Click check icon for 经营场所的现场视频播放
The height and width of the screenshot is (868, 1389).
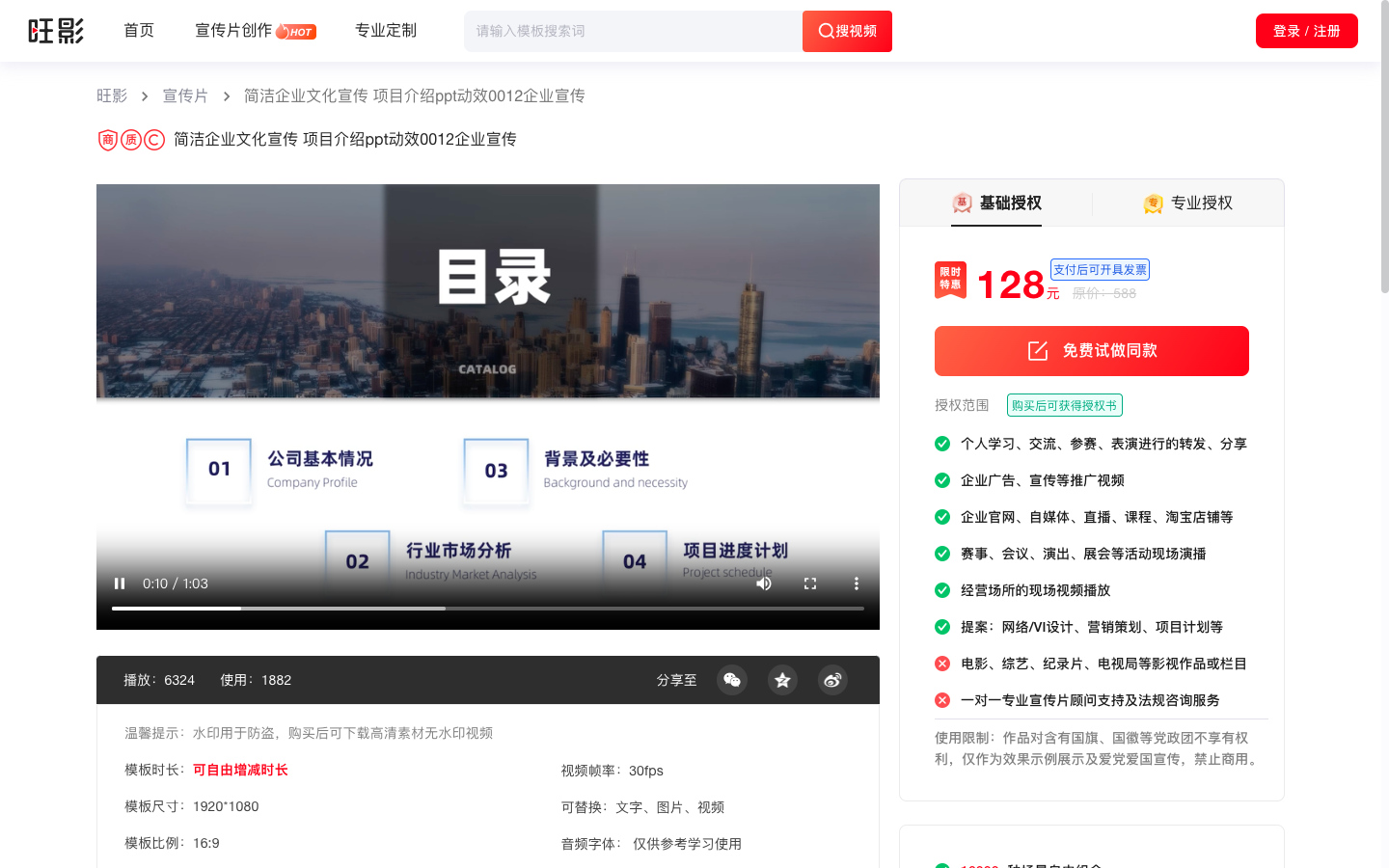click(x=942, y=590)
